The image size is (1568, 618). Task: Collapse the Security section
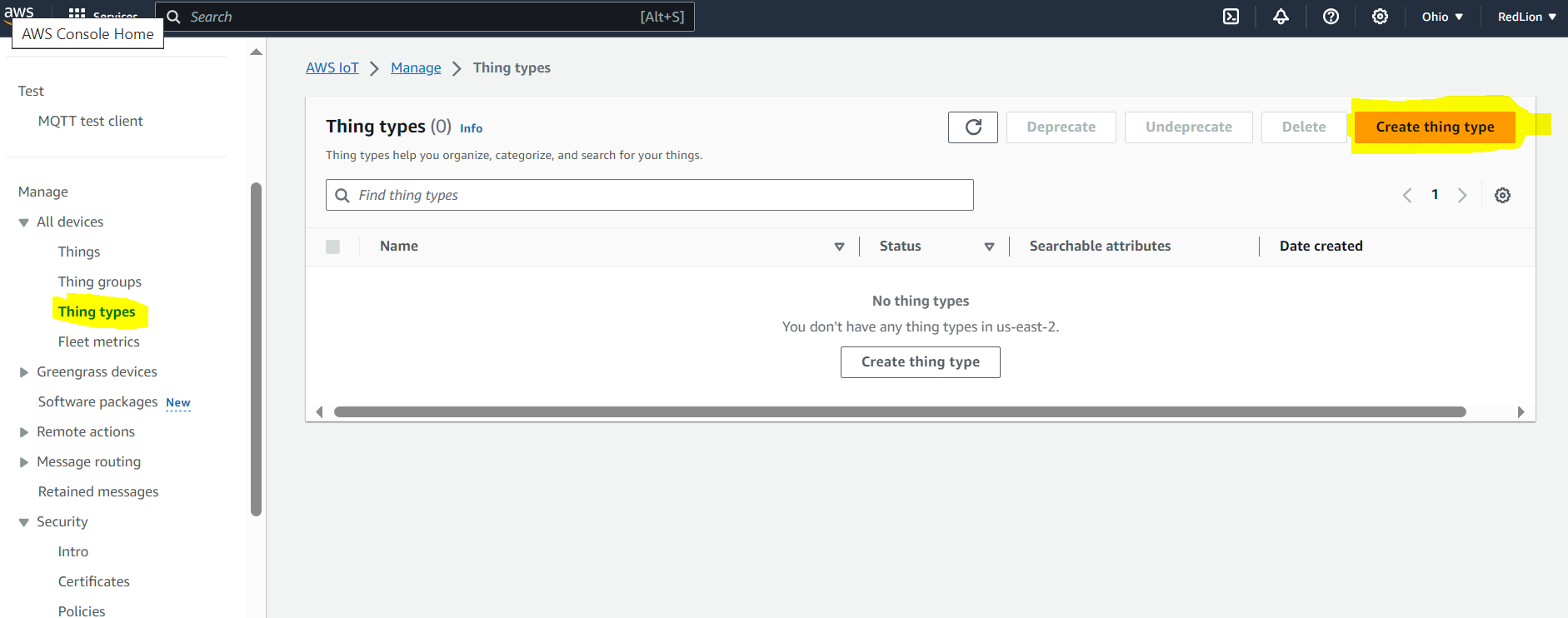coord(24,522)
